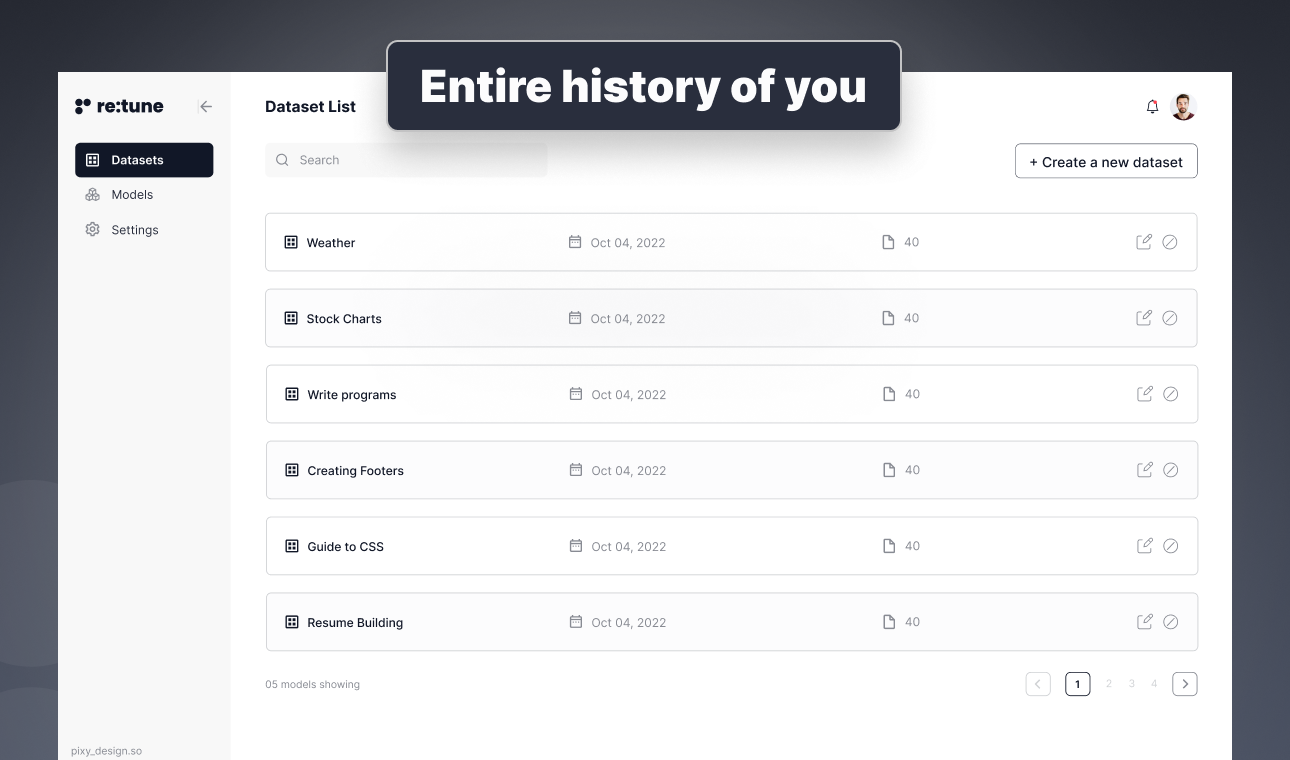Open the Resume Building dataset row
The width and height of the screenshot is (1290, 760).
(x=732, y=622)
